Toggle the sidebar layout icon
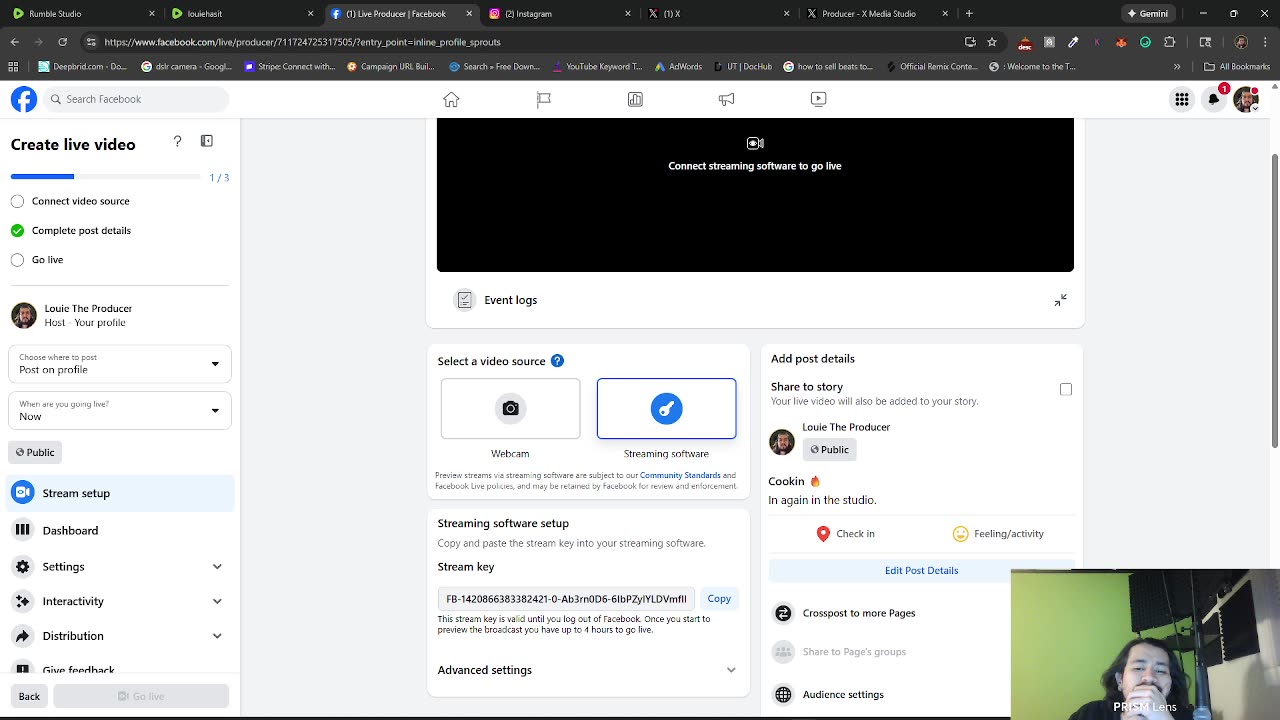The height and width of the screenshot is (720, 1280). click(x=207, y=141)
